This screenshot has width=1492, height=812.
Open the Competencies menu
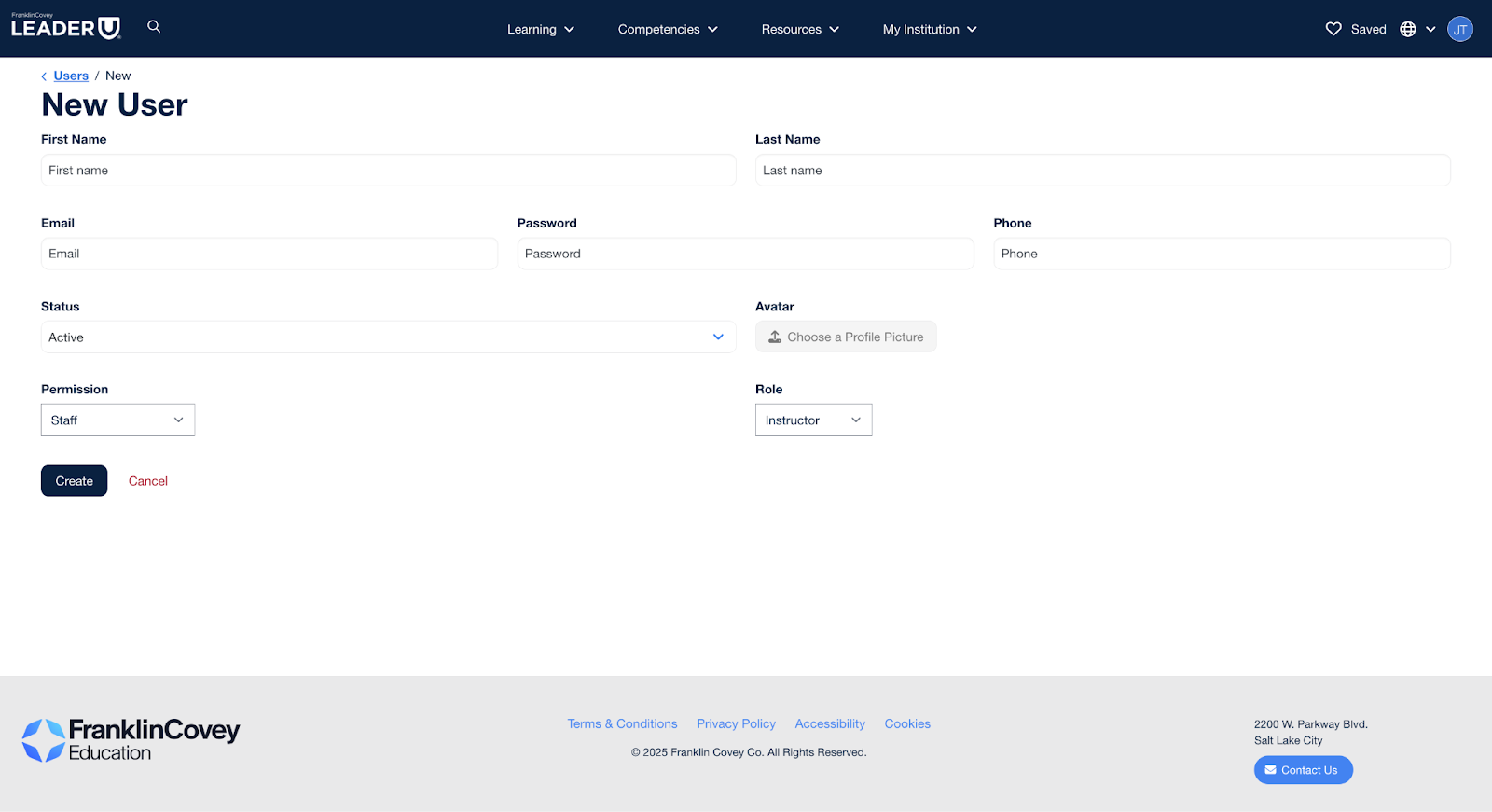pyautogui.click(x=667, y=29)
